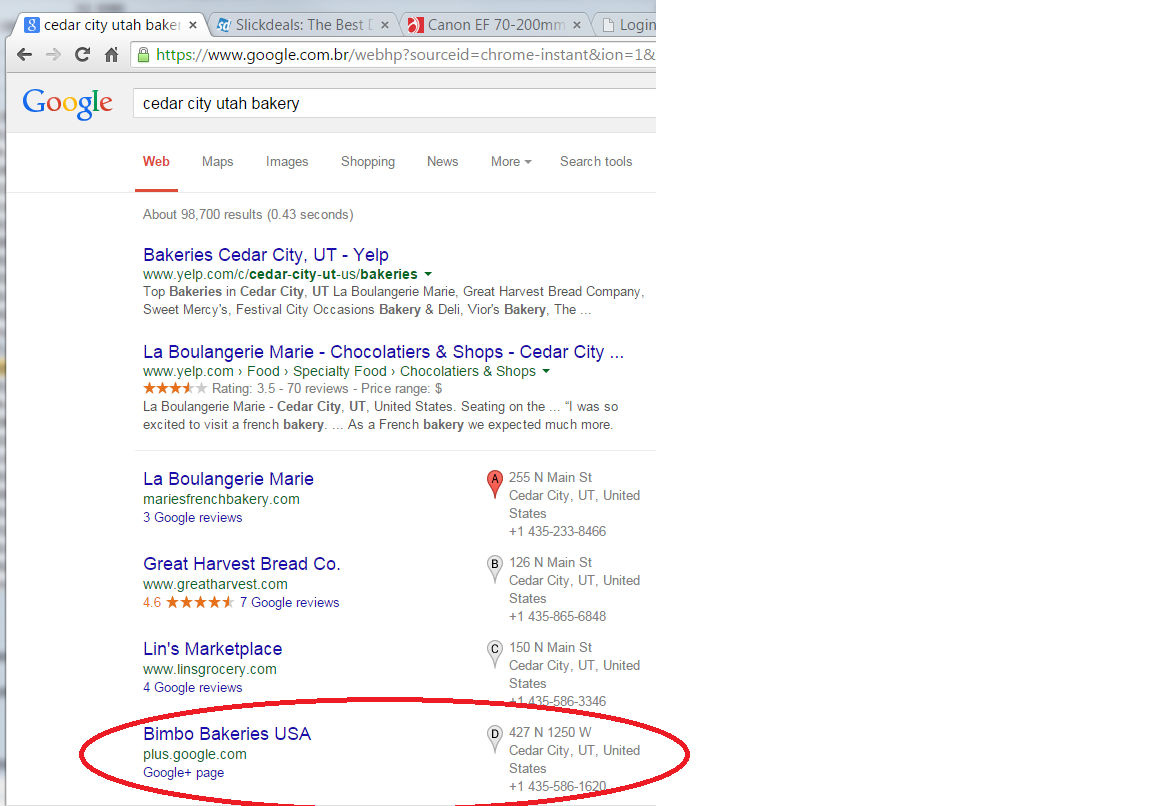Click About 98,700 results text
1152x806 pixels.
(248, 215)
